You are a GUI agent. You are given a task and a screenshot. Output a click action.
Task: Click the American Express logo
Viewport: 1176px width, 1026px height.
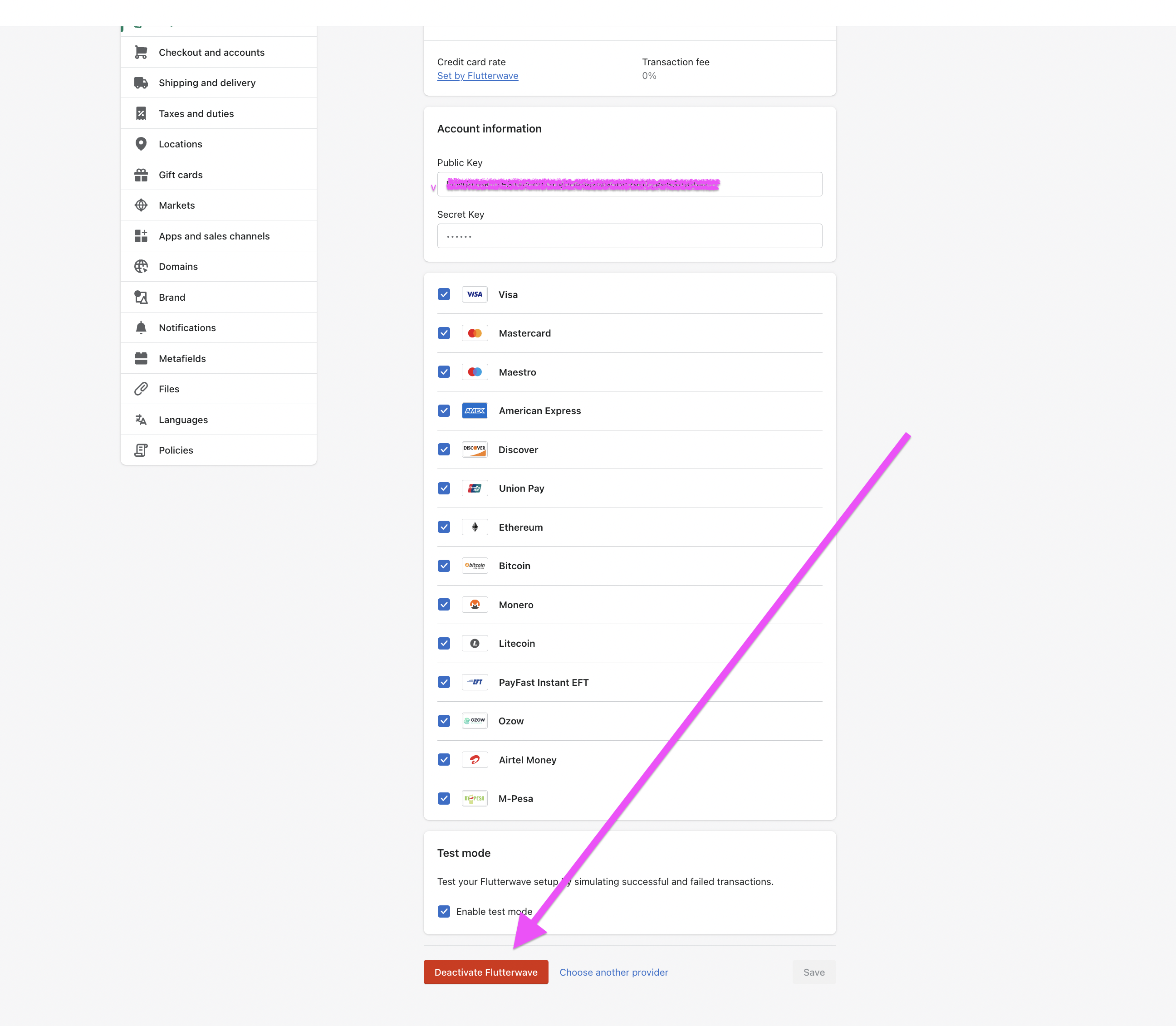point(475,410)
